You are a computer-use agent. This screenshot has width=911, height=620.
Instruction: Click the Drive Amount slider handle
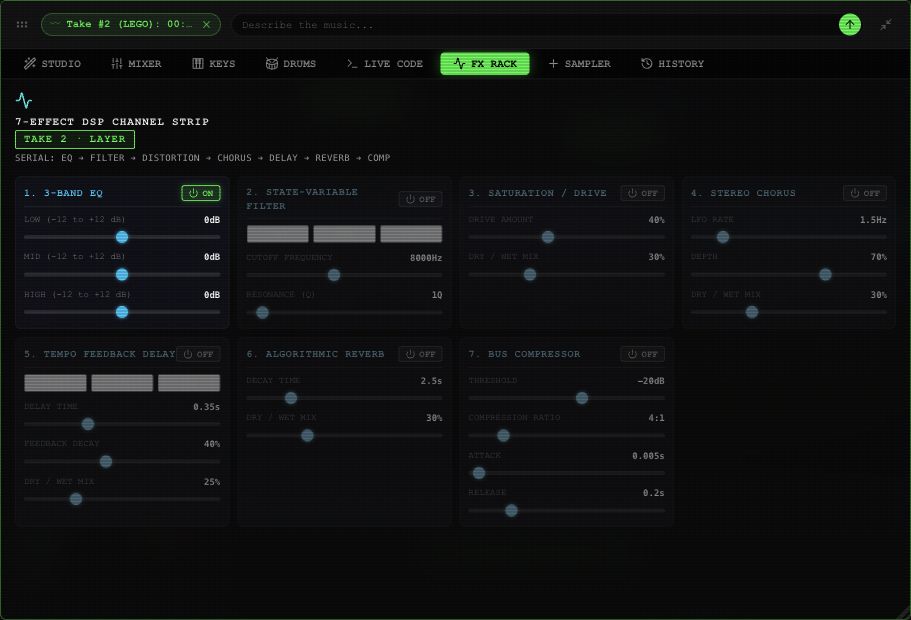click(x=548, y=237)
